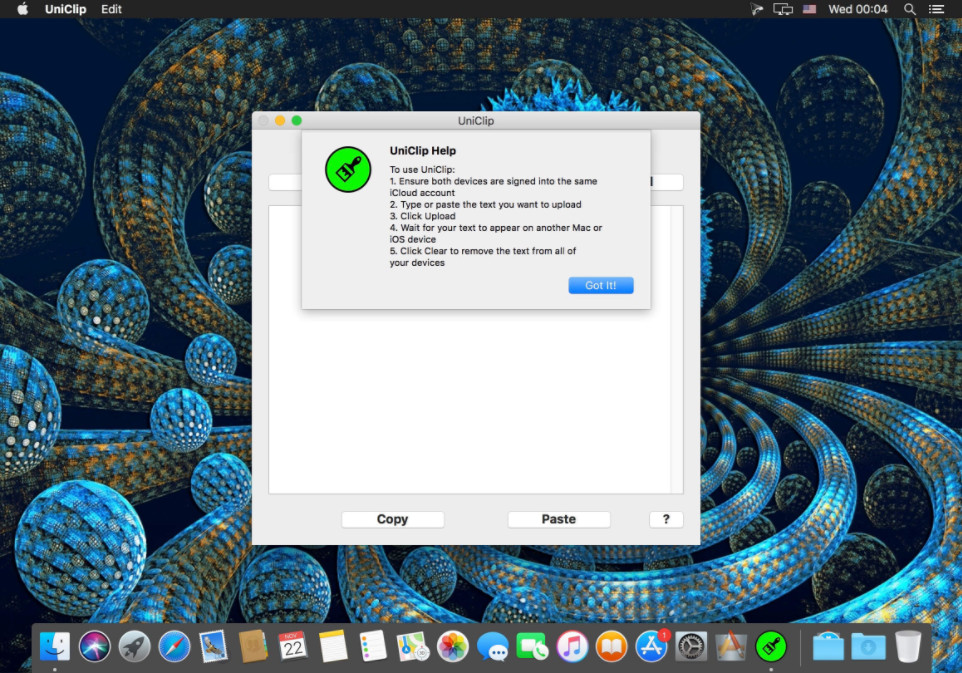Screen dimensions: 962x673
Task: Open Messages from the dock
Action: [x=493, y=647]
